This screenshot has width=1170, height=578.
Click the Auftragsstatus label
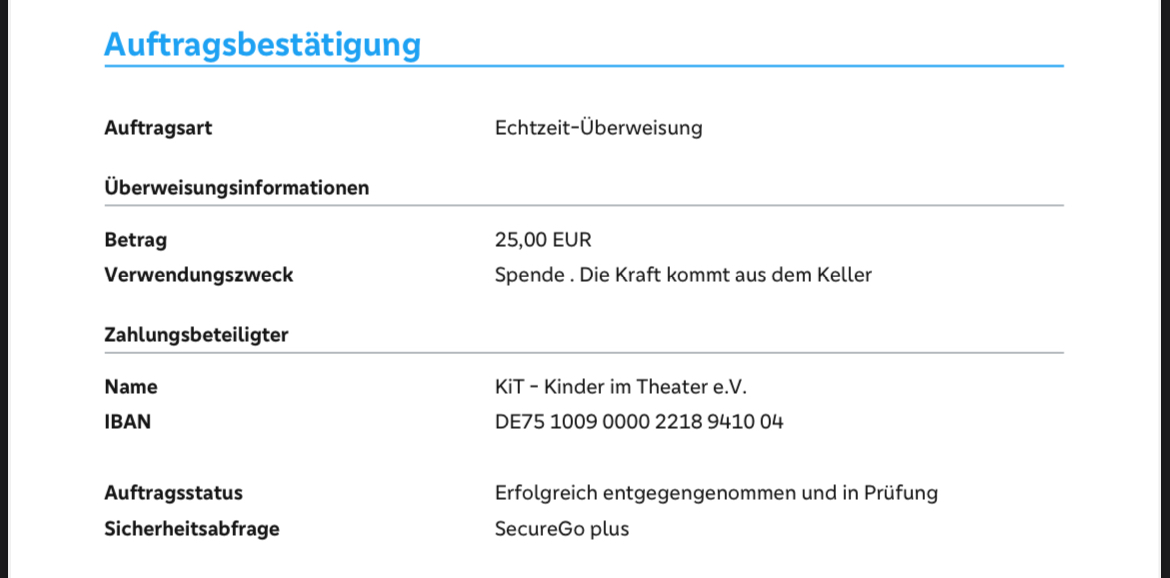click(173, 493)
